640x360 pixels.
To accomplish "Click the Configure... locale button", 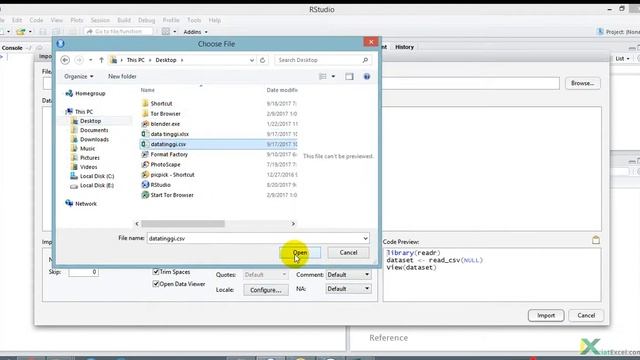I will (x=266, y=290).
